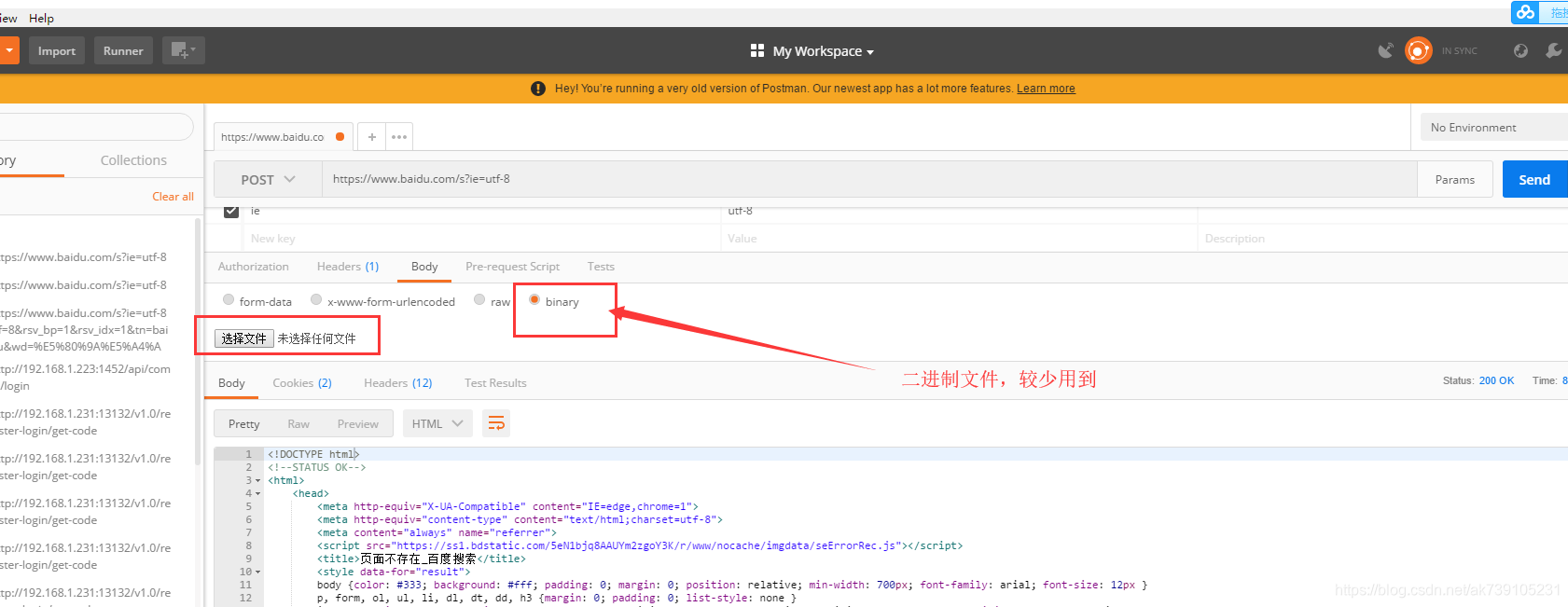Open the Help menu

click(x=41, y=18)
